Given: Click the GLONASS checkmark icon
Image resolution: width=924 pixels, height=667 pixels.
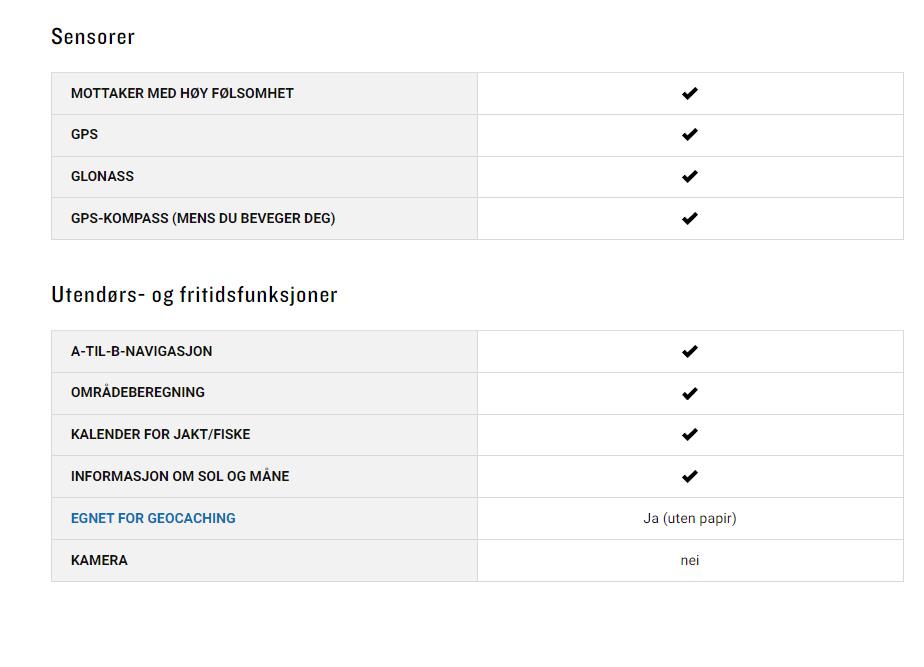Looking at the screenshot, I should pos(689,177).
